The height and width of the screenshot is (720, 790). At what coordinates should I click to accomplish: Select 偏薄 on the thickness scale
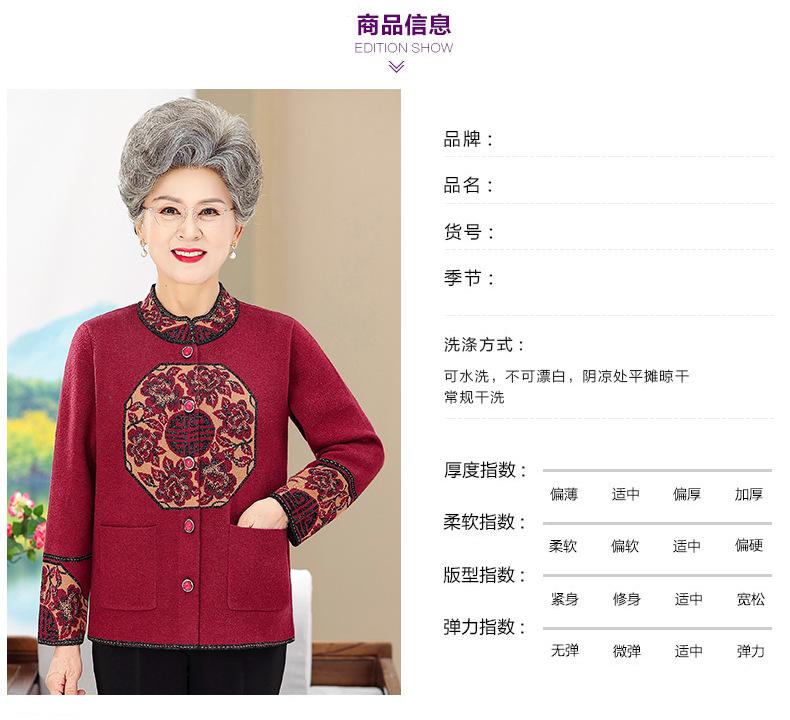(564, 494)
